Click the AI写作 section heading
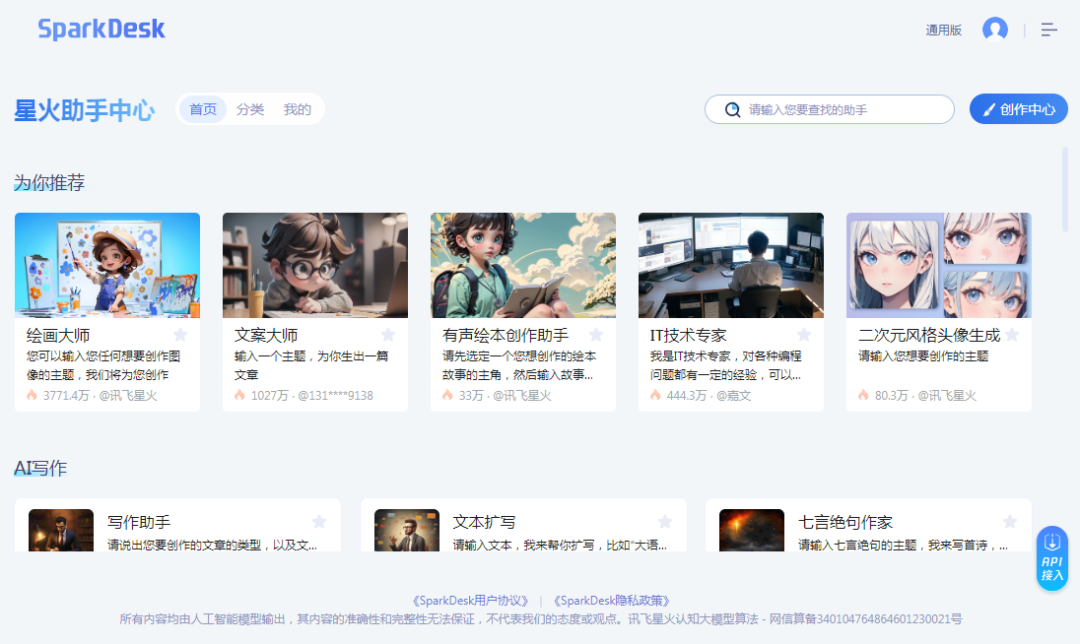The image size is (1080, 644). 40,468
